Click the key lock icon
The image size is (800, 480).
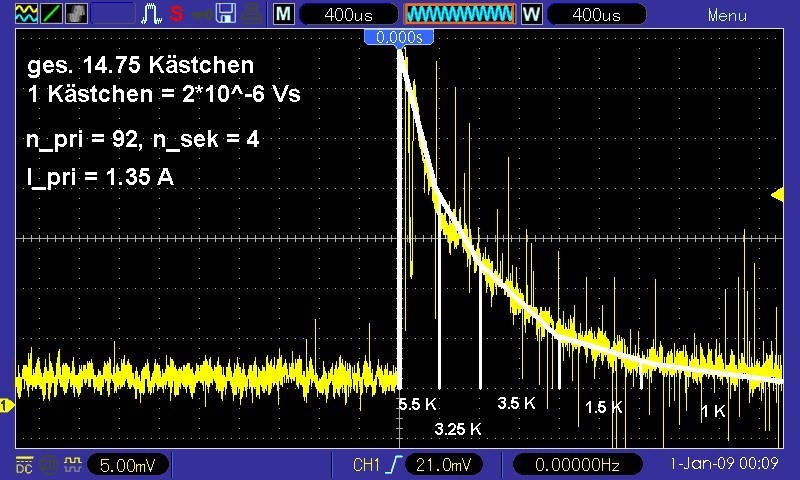202,15
